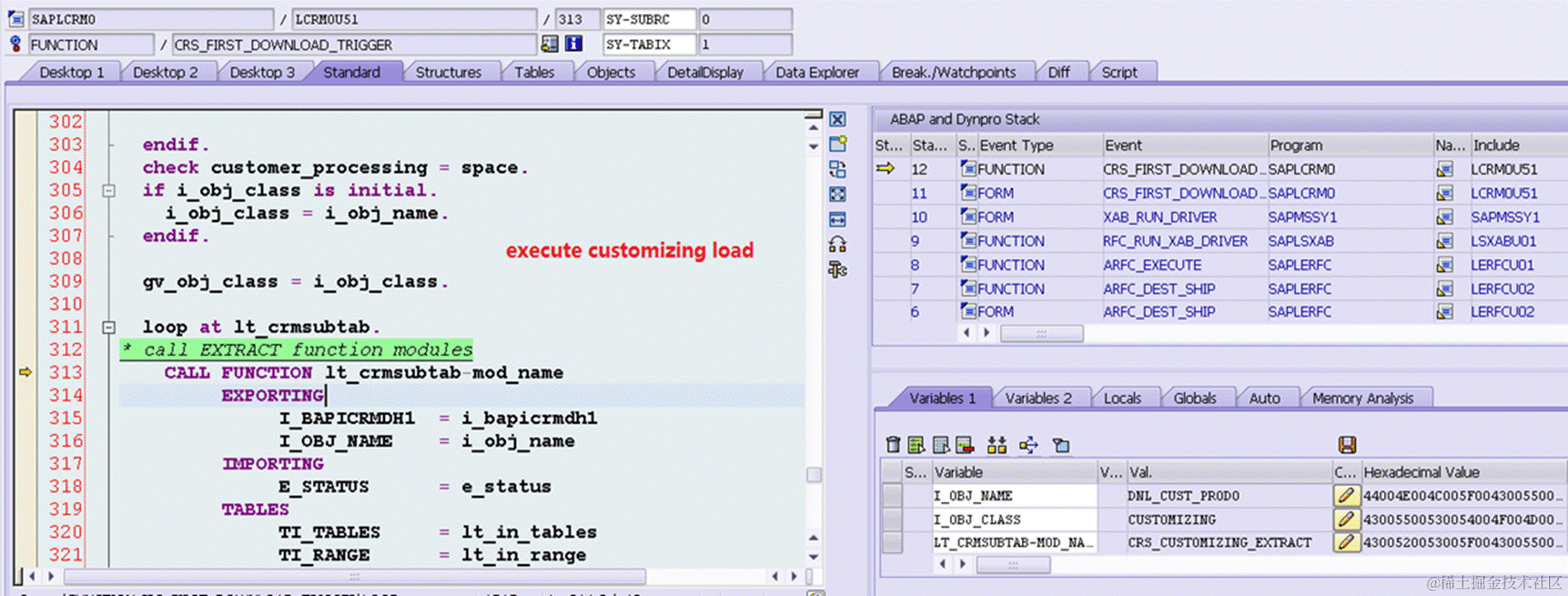This screenshot has height=596, width=1568.
Task: Switch to the Variables 2 tab
Action: point(1038,398)
